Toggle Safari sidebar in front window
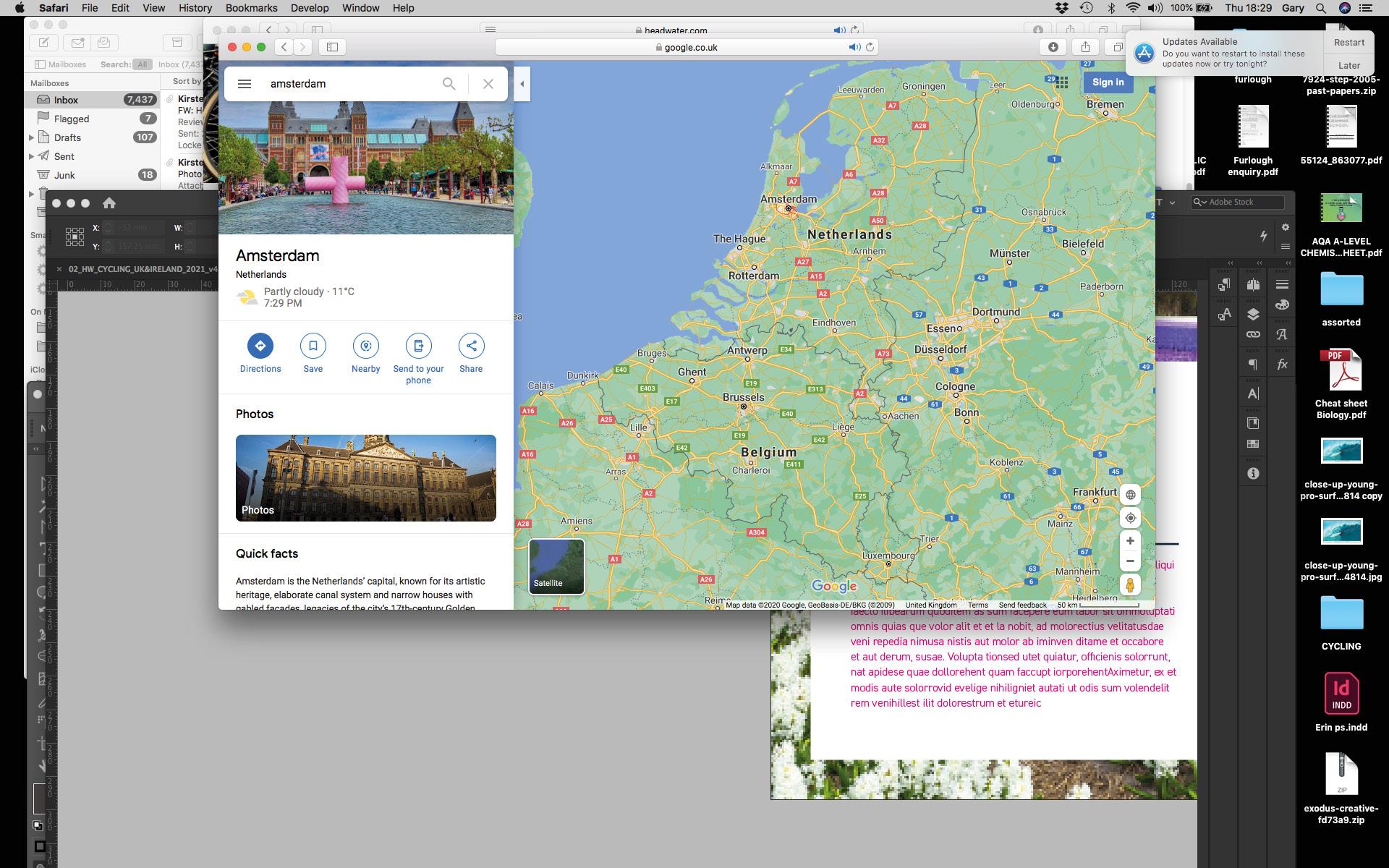The image size is (1389, 868). click(x=333, y=47)
